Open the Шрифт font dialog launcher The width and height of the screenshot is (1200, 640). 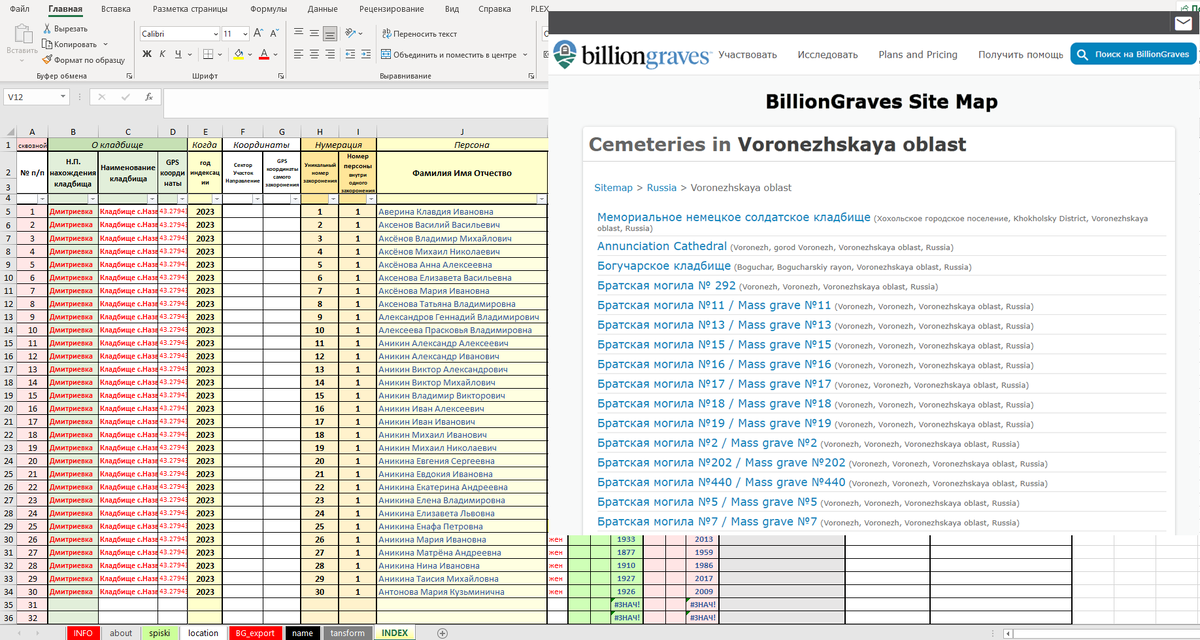[x=283, y=76]
